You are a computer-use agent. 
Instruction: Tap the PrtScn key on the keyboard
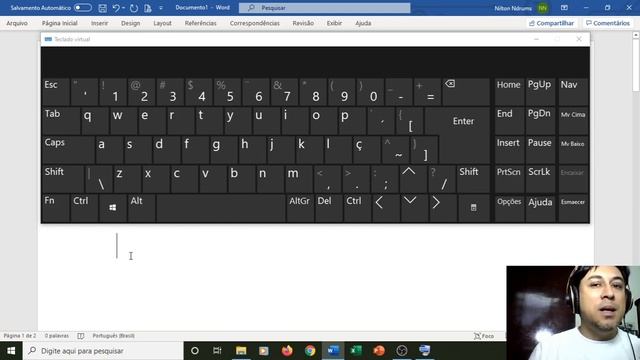click(x=509, y=179)
